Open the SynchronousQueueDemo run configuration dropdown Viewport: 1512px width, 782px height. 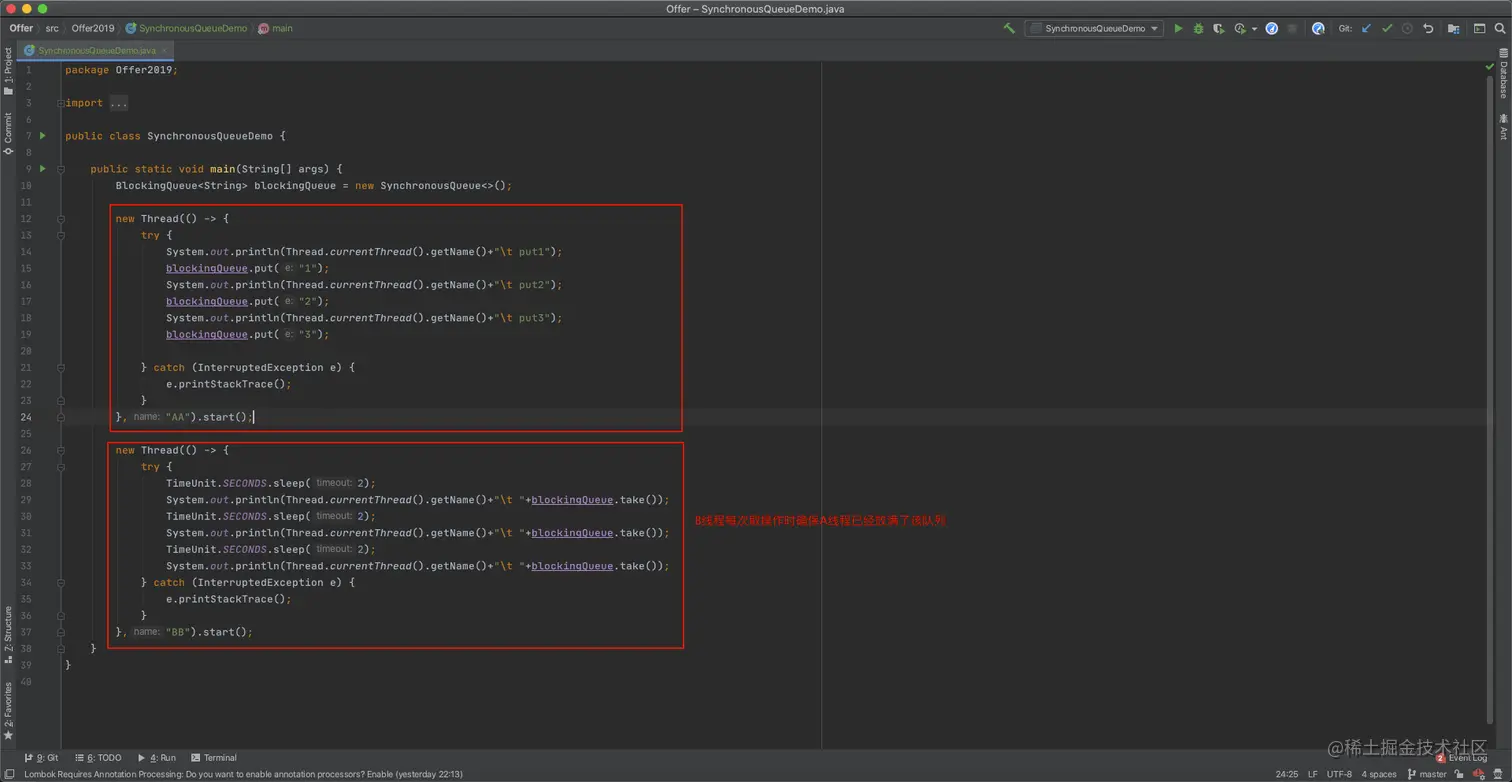coord(1094,29)
